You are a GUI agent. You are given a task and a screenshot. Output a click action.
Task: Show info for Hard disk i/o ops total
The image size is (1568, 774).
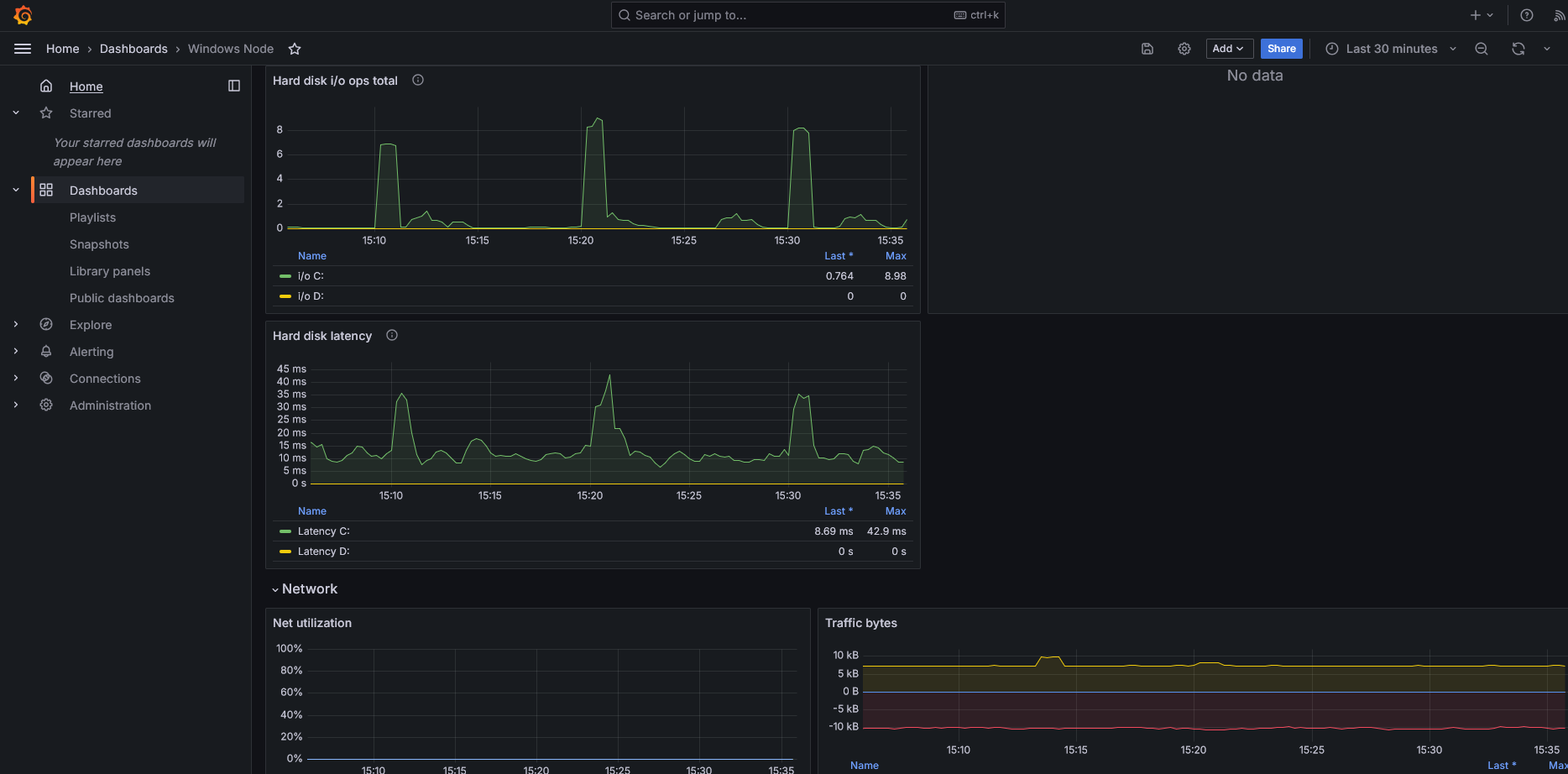click(418, 80)
